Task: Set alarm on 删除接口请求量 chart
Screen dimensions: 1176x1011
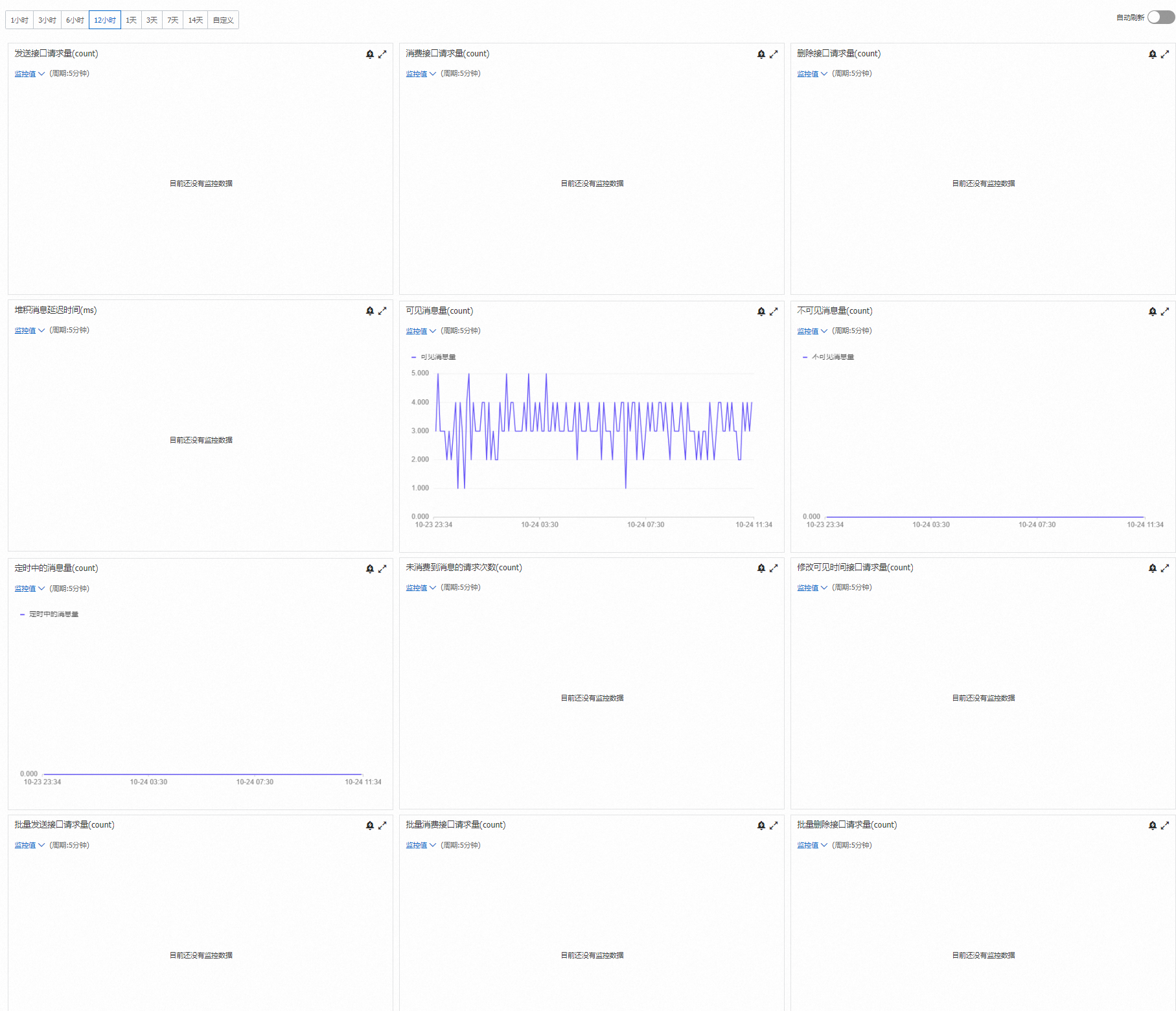Action: pyautogui.click(x=1153, y=54)
